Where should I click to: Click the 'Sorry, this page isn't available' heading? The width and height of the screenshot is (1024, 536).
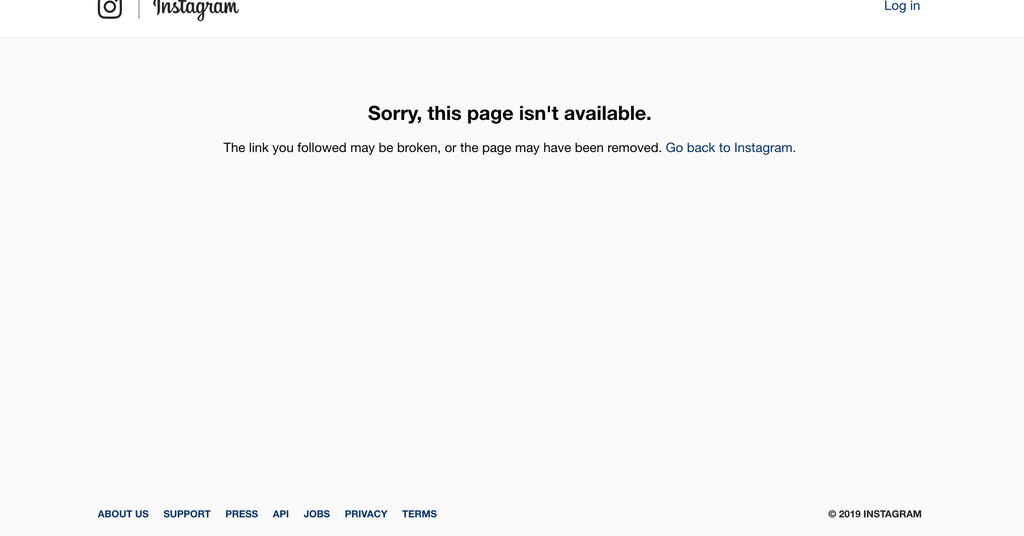(x=509, y=113)
